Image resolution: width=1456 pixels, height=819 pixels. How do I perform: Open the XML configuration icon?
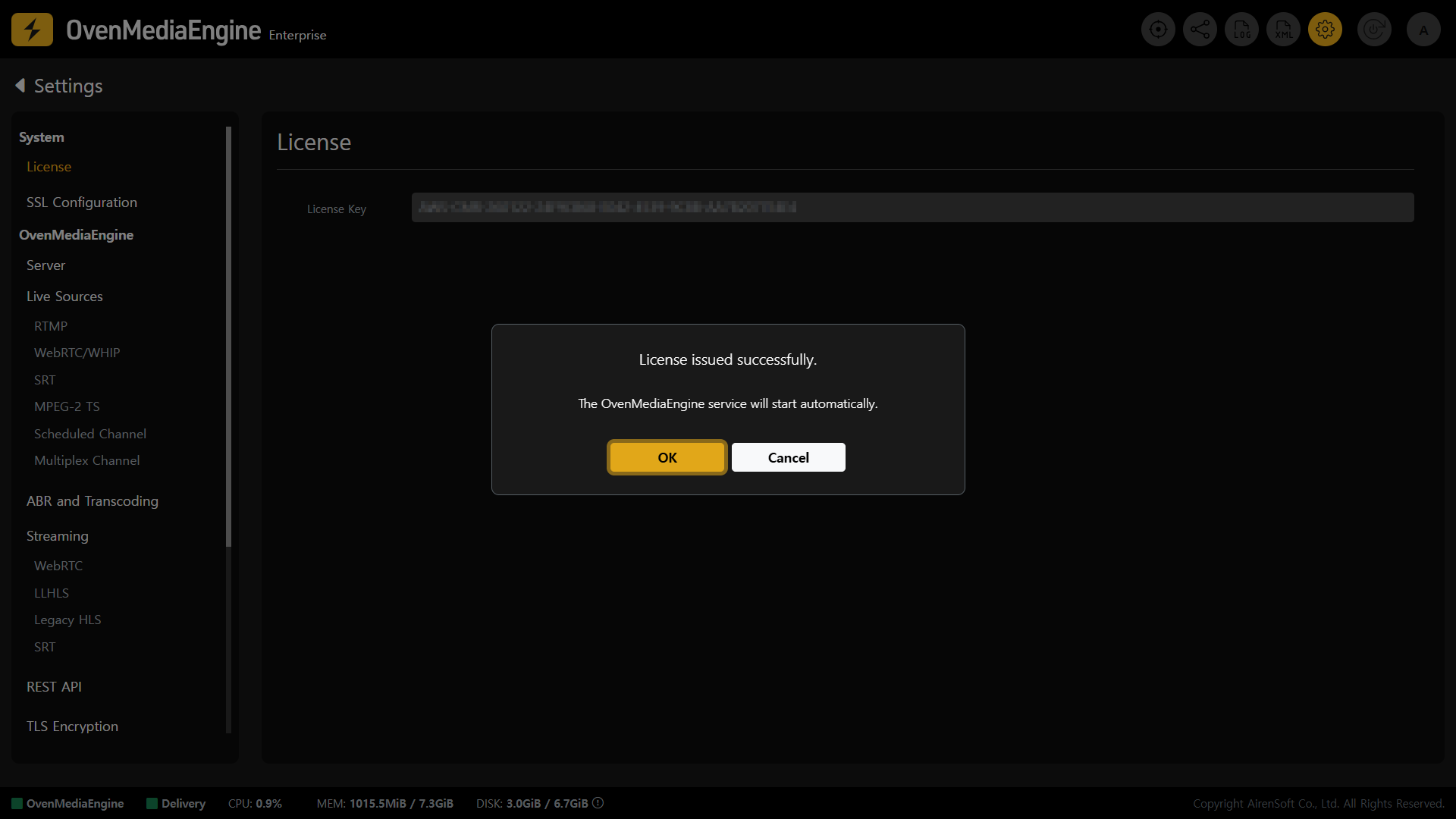pyautogui.click(x=1283, y=30)
